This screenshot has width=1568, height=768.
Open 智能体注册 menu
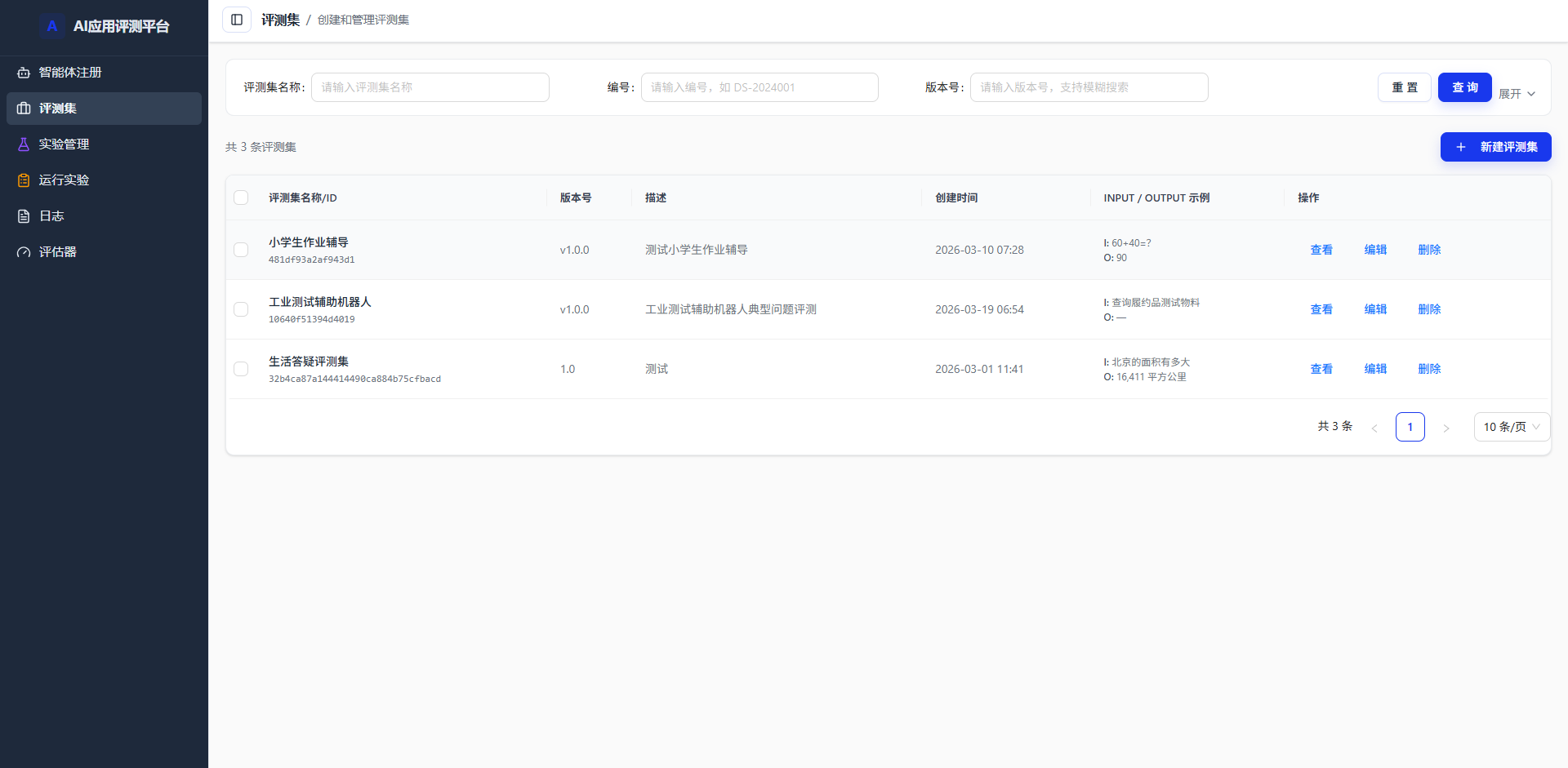tap(104, 73)
